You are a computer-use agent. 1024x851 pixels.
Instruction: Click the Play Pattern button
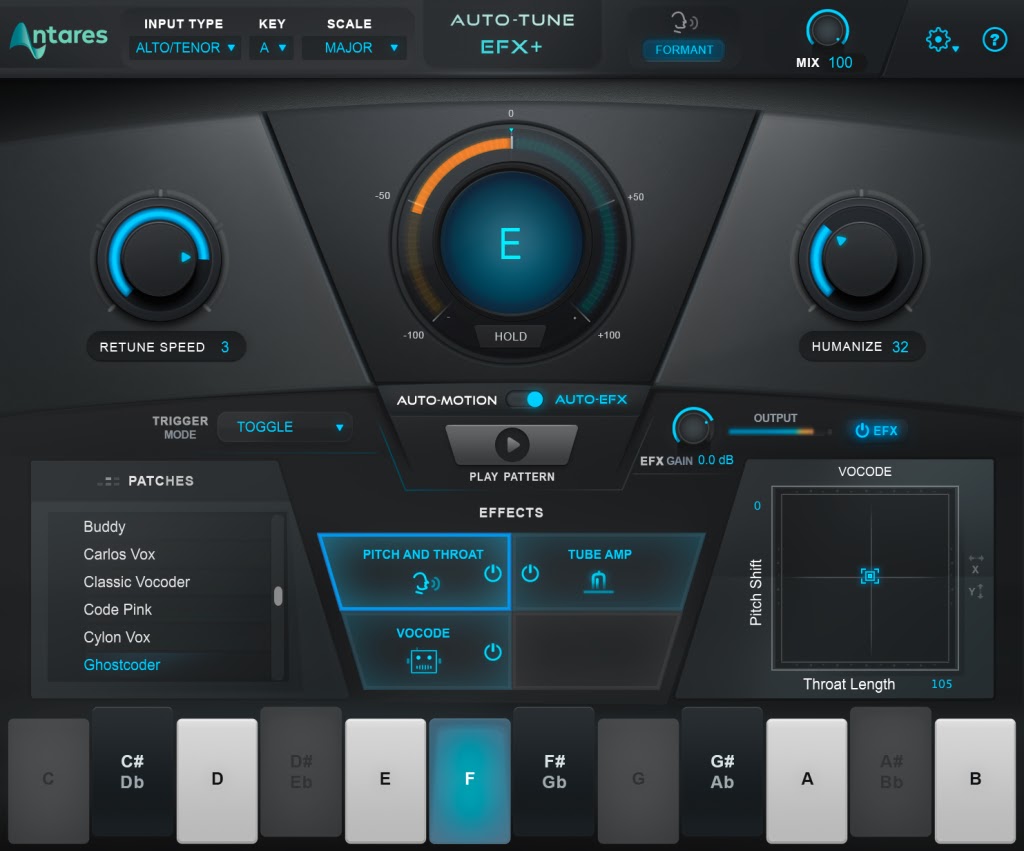511,445
